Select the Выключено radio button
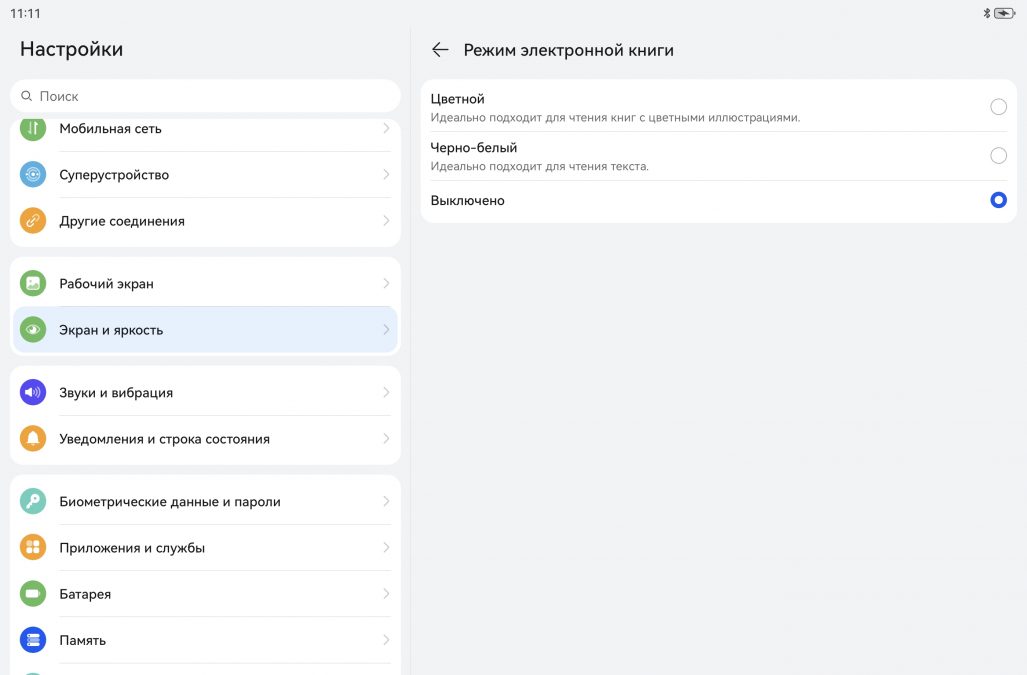The width and height of the screenshot is (1027, 675). click(x=998, y=200)
